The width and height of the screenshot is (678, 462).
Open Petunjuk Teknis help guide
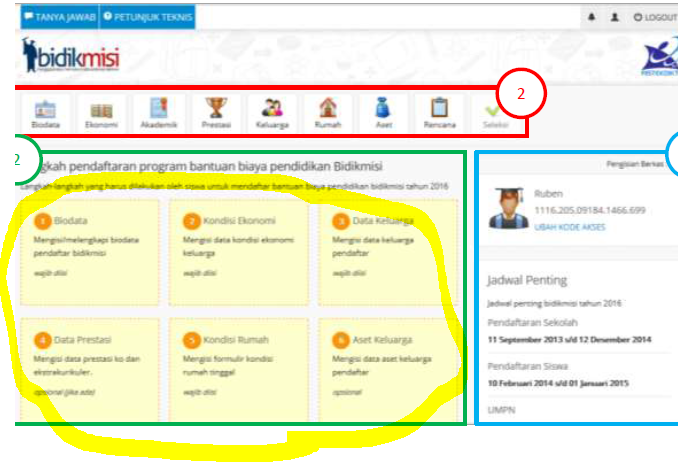click(x=147, y=17)
